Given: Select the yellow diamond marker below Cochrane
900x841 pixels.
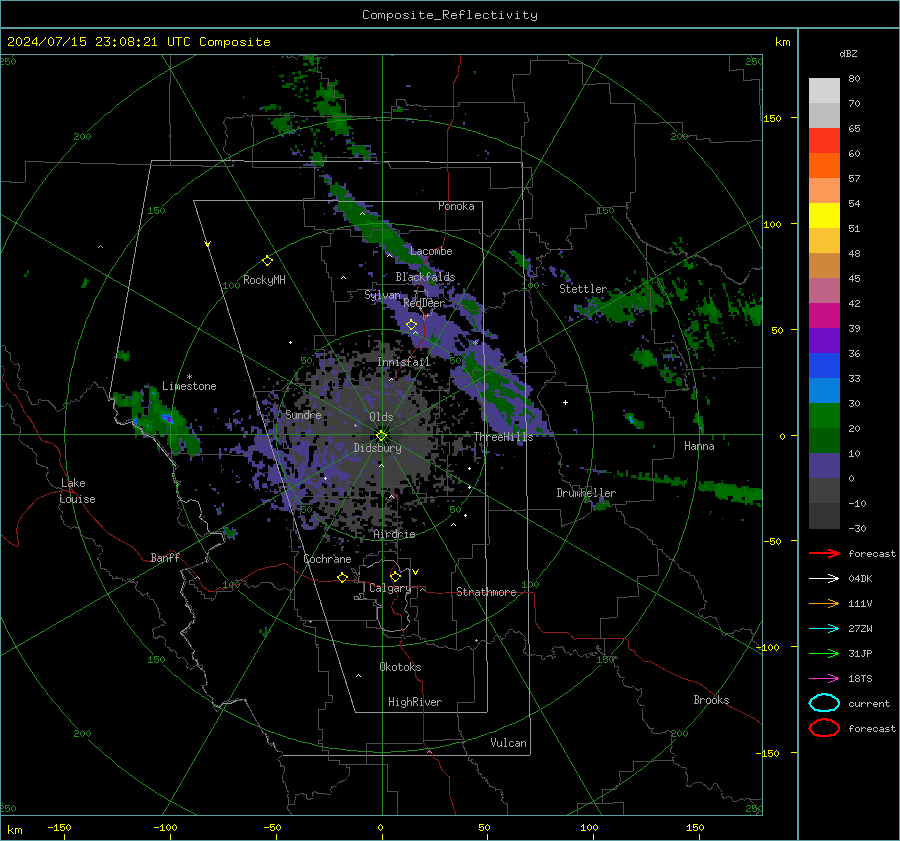Looking at the screenshot, I should [x=342, y=577].
